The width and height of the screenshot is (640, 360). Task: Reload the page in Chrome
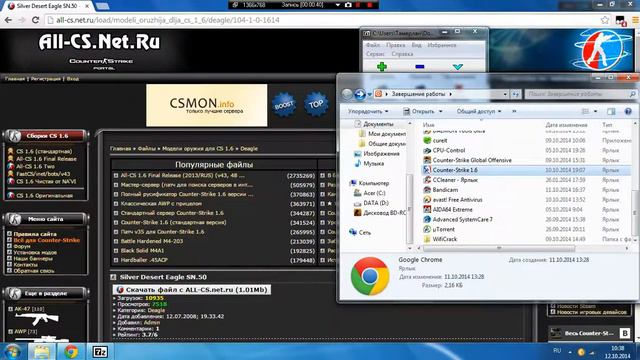(36, 20)
